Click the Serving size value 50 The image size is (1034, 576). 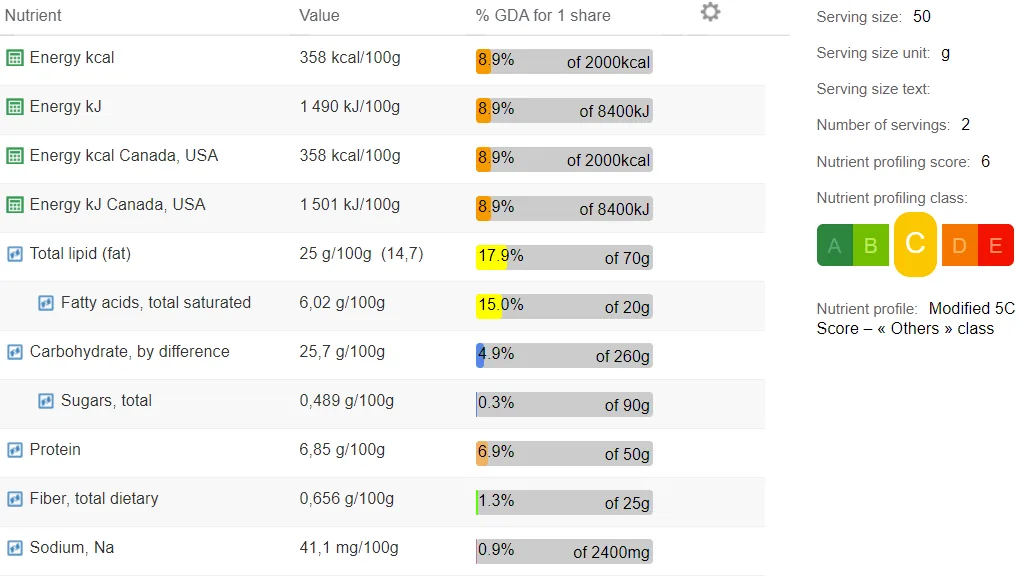pyautogui.click(x=922, y=16)
